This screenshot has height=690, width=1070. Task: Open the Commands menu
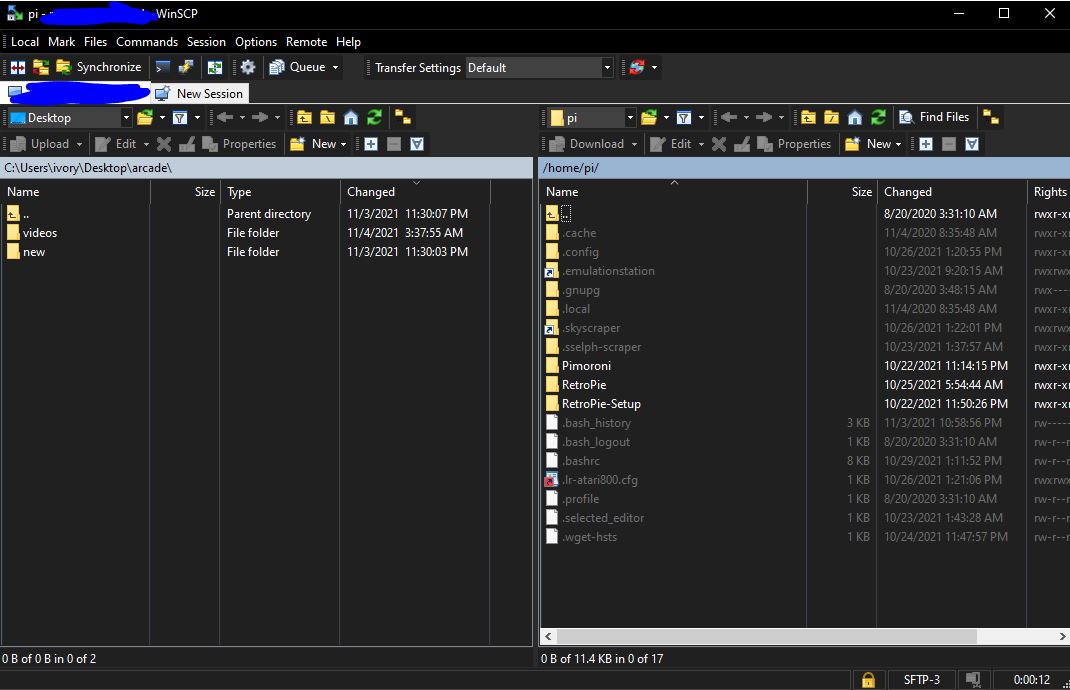(x=147, y=42)
